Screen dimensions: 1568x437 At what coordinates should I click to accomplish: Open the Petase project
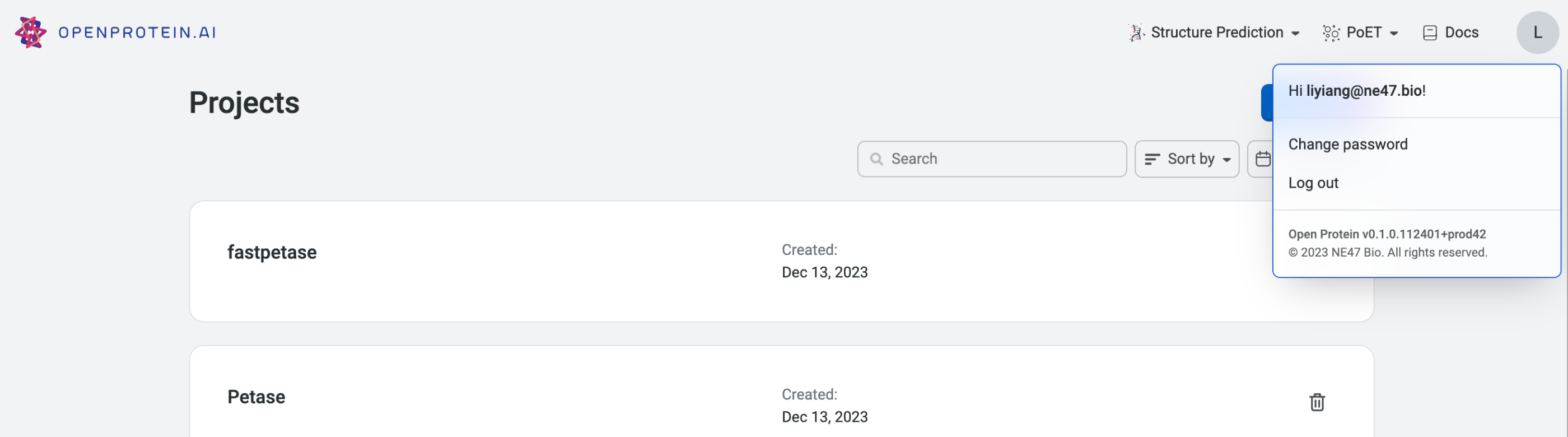click(x=256, y=397)
